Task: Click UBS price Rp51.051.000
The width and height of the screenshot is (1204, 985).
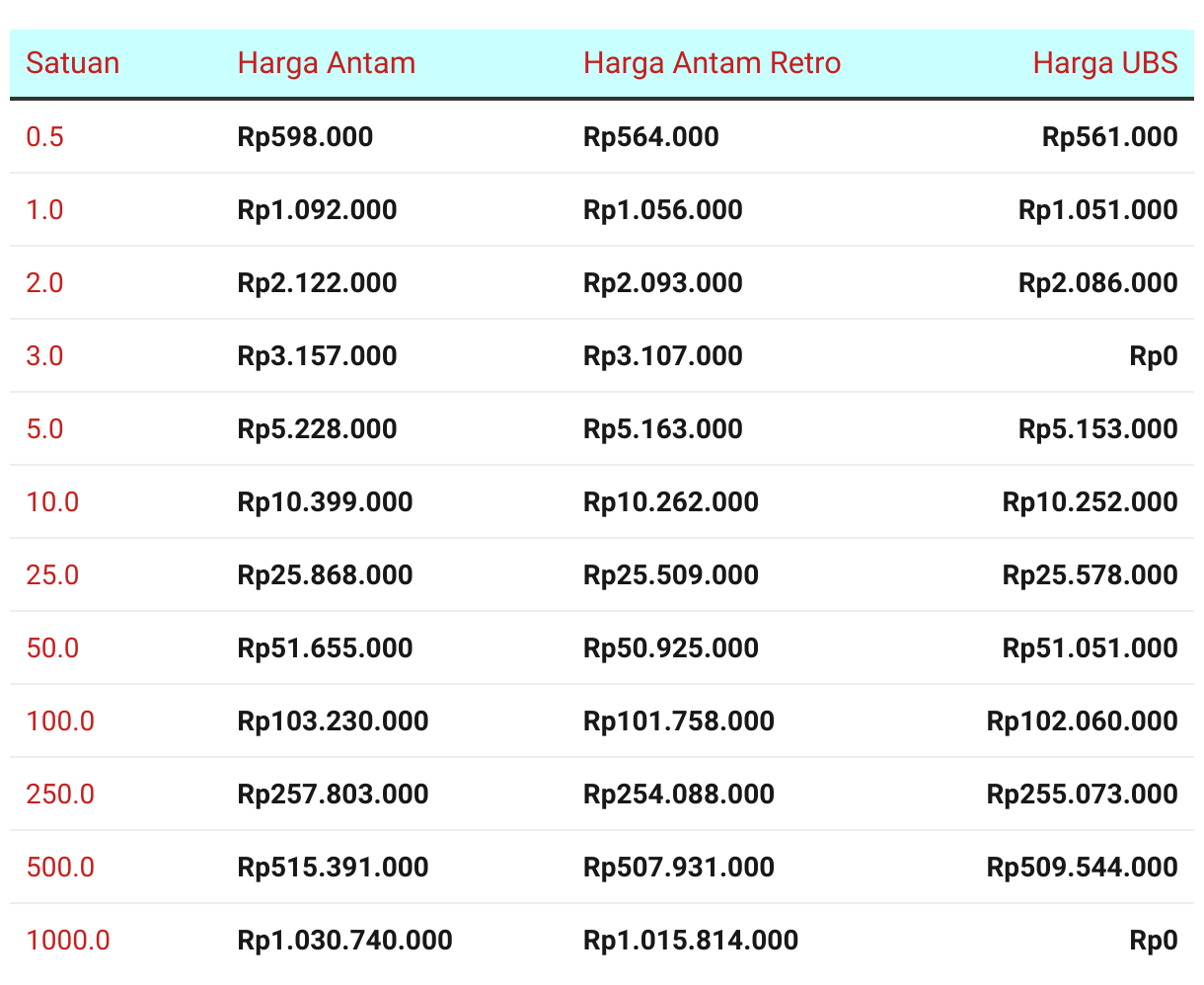Action: tap(1090, 647)
